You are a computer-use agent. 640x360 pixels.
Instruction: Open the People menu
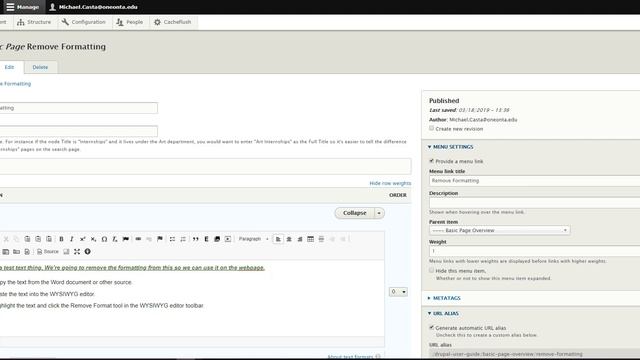coord(129,22)
